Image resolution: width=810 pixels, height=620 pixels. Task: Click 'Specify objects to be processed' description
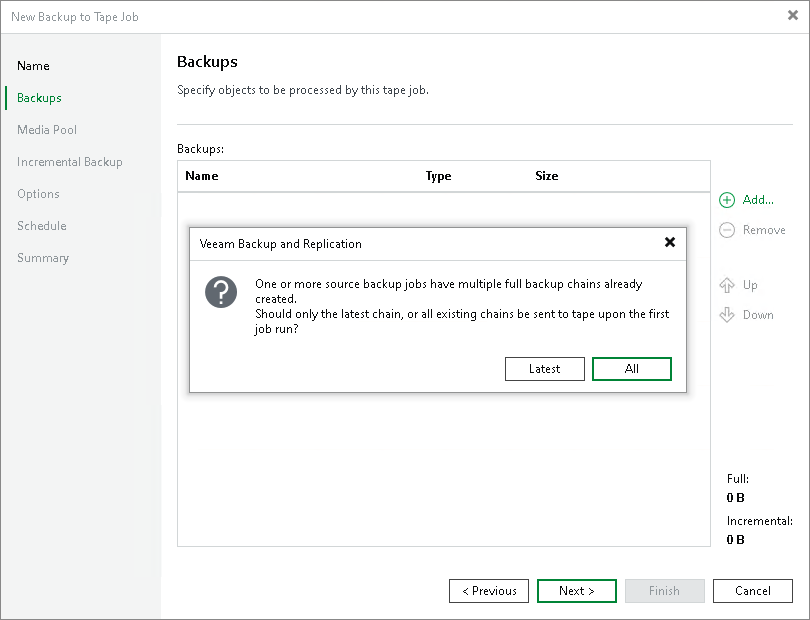303,90
